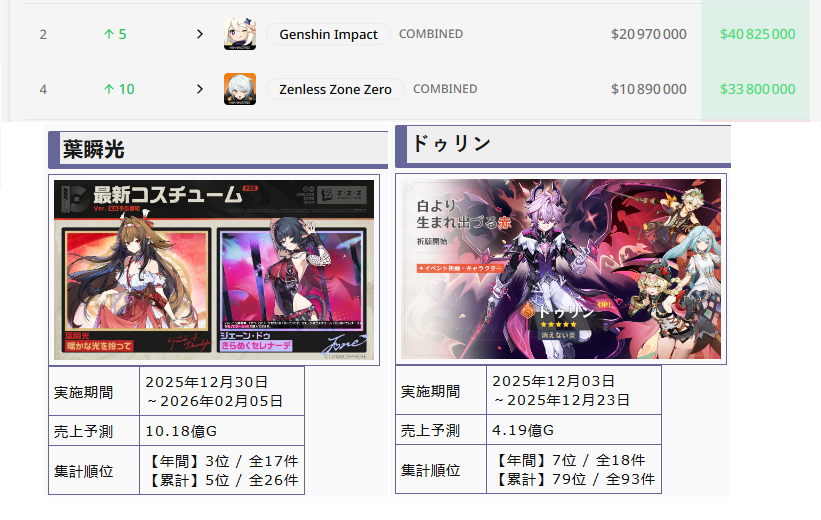Expand the Zenless Zone Zero row chevron
821x520 pixels.
pos(199,89)
